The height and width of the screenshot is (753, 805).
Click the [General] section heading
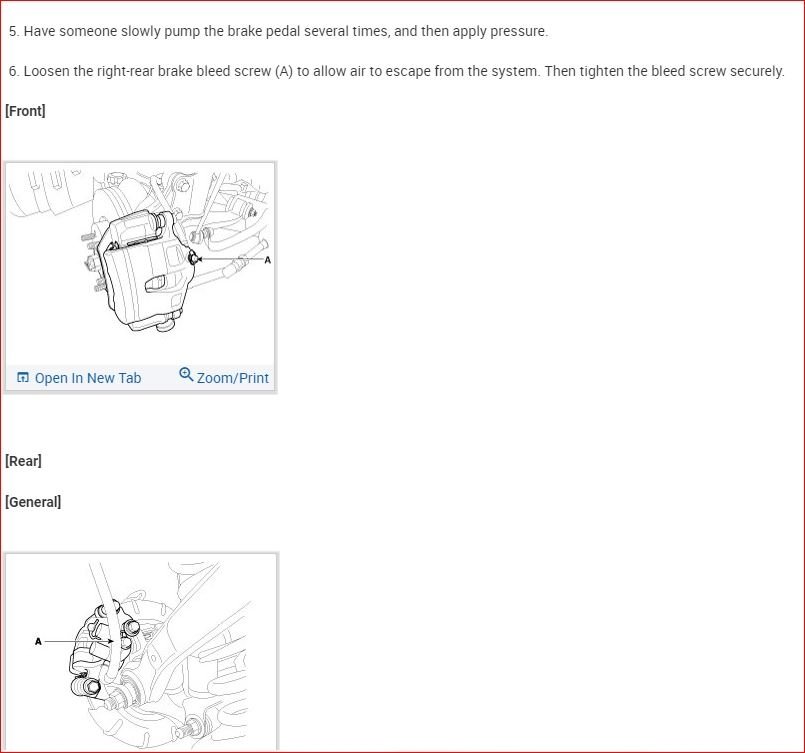coord(33,502)
